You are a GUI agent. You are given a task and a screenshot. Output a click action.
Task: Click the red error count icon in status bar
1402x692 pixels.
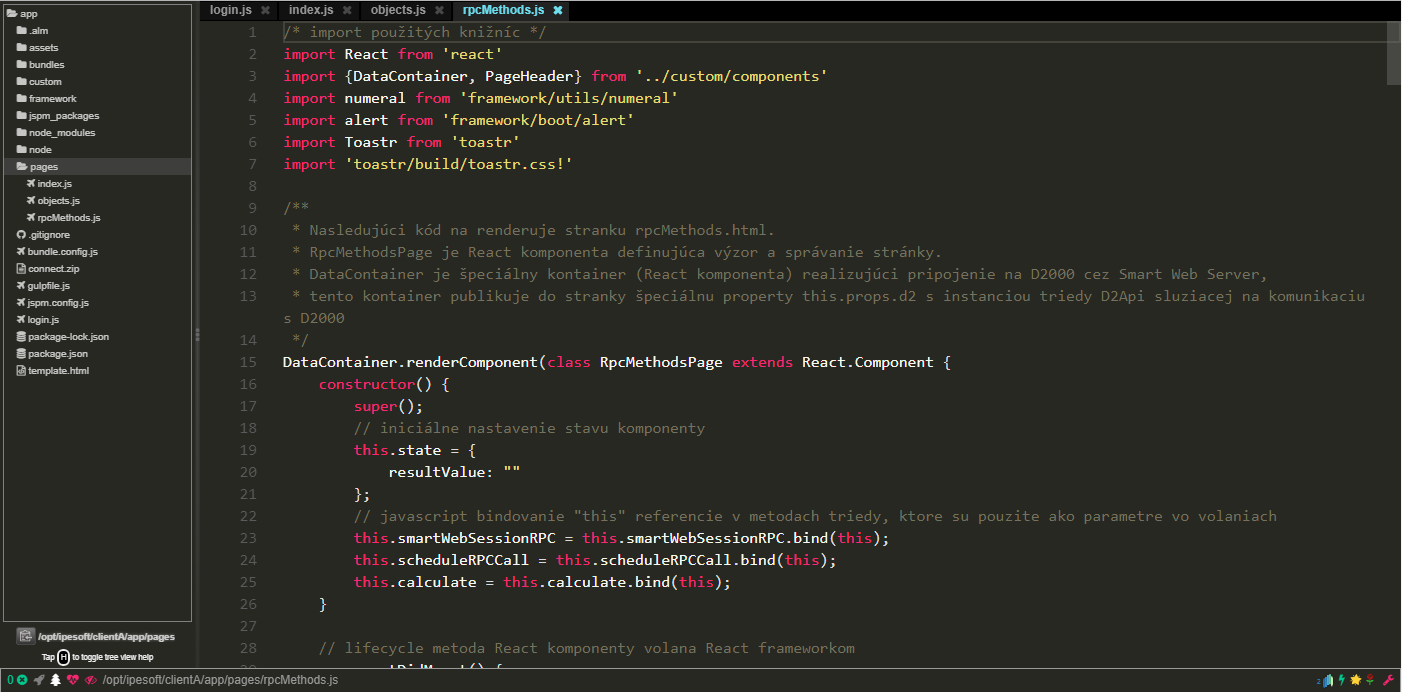click(x=22, y=680)
